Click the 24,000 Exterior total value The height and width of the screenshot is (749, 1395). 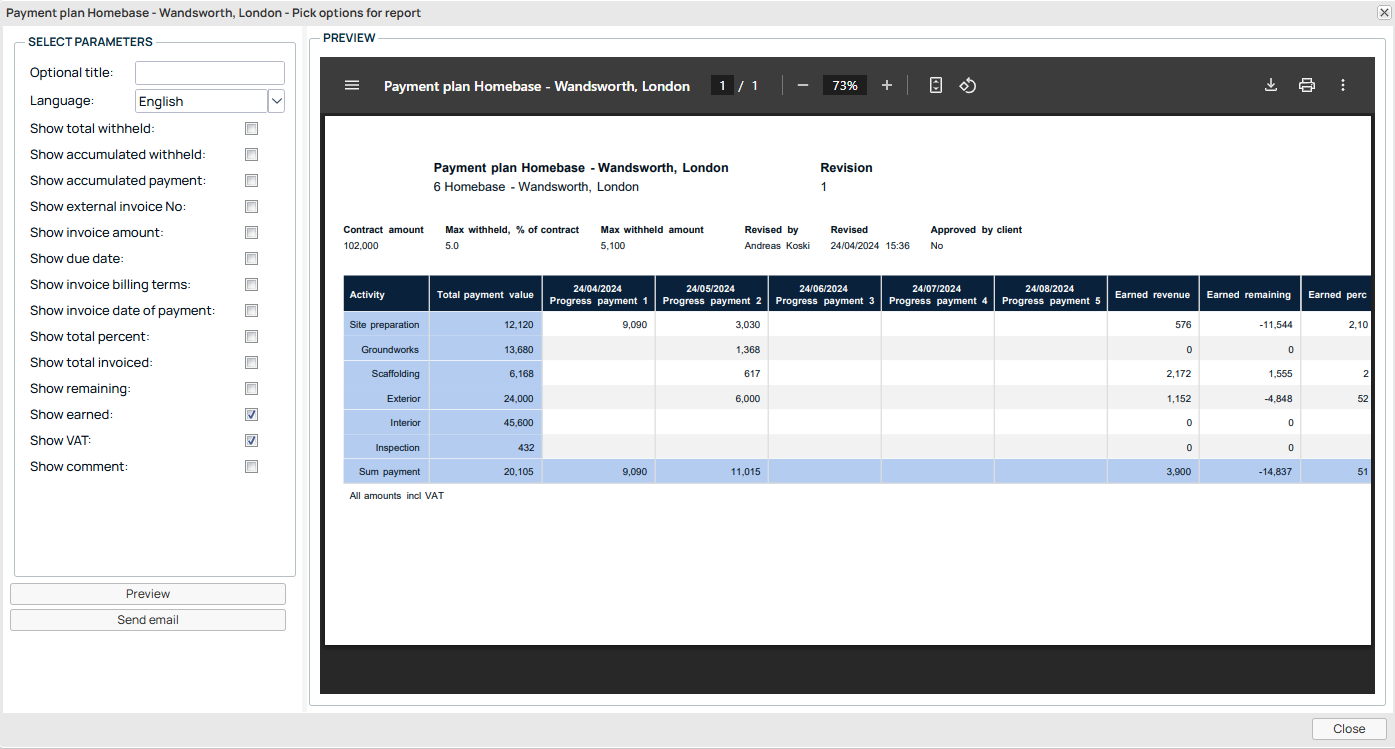(518, 398)
